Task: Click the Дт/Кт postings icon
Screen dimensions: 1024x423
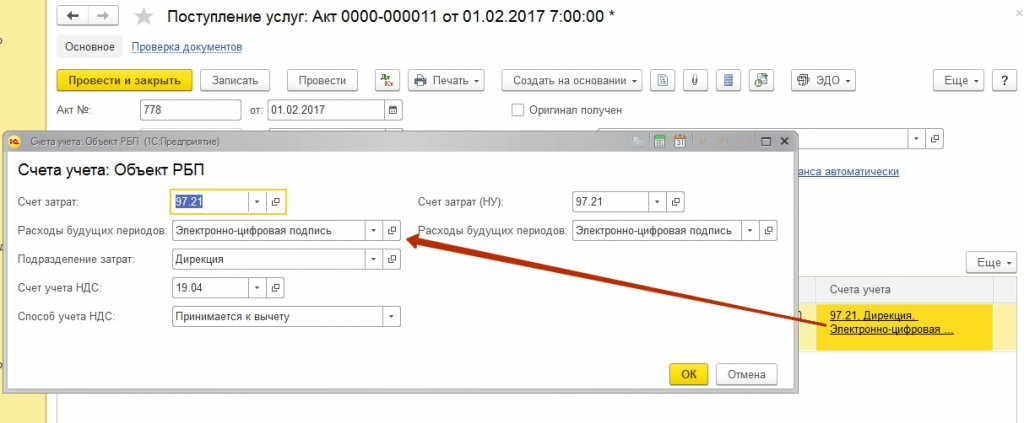Action: (x=387, y=81)
